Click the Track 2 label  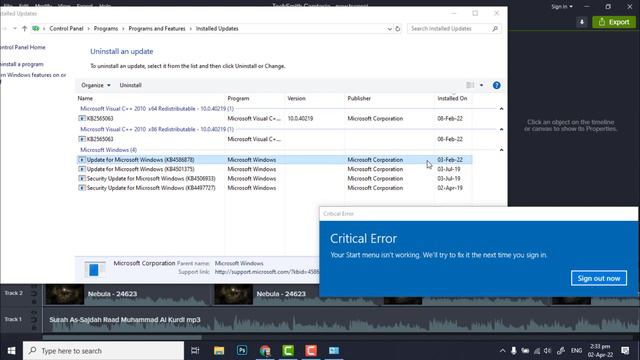point(13,293)
